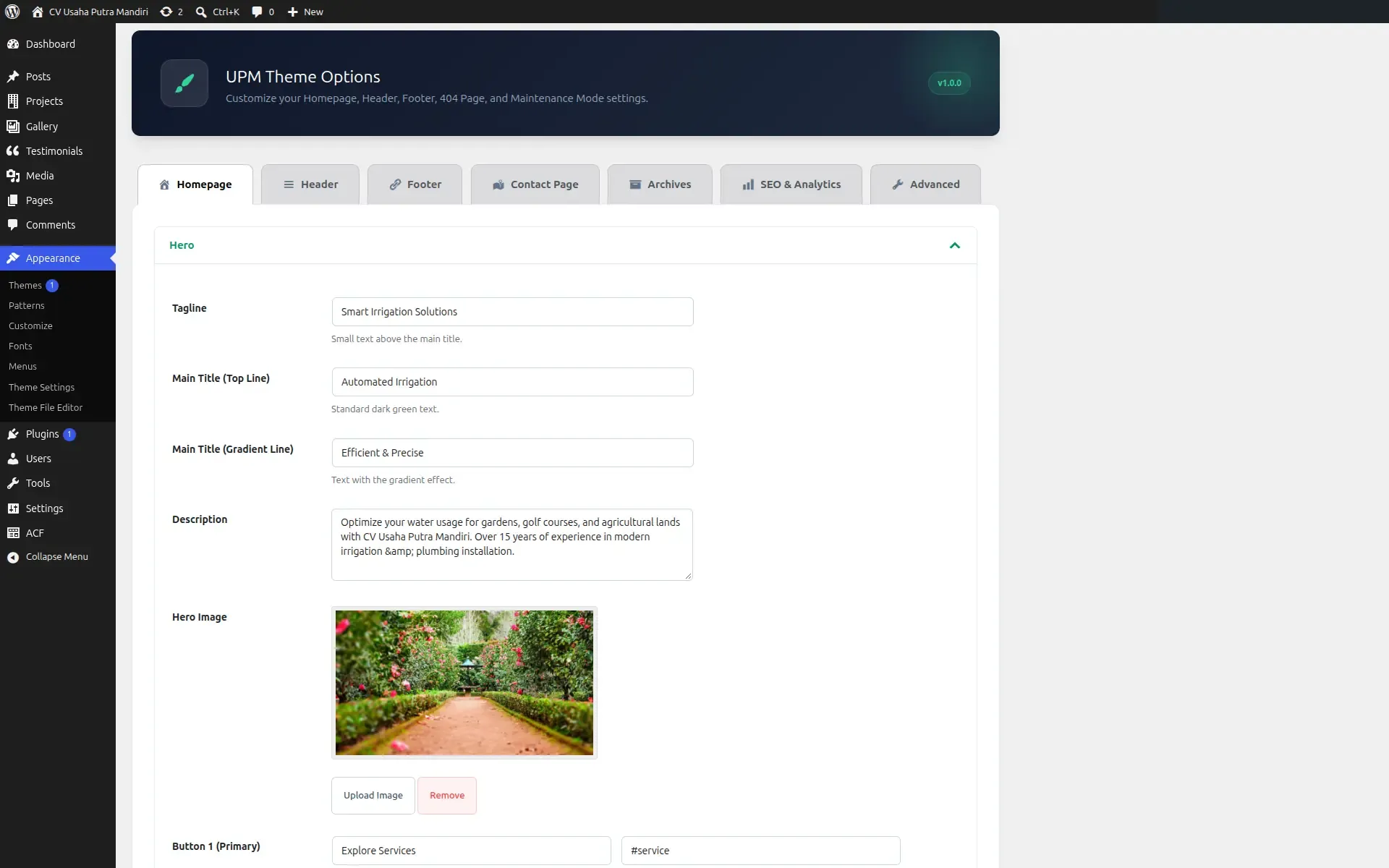
Task: Open the Media library item
Action: (x=58, y=175)
